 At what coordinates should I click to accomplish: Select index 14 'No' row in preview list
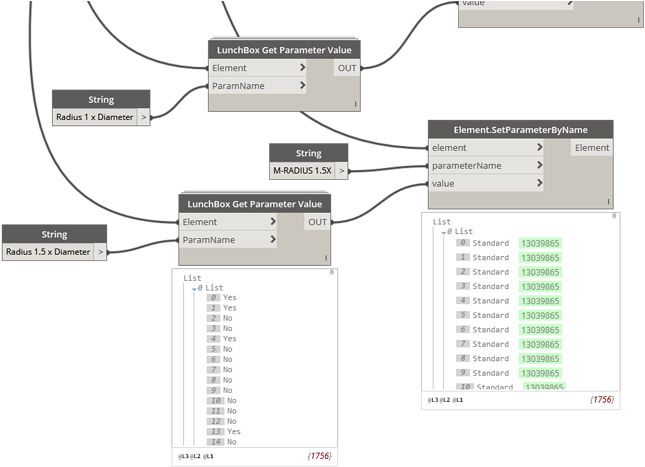click(222, 441)
